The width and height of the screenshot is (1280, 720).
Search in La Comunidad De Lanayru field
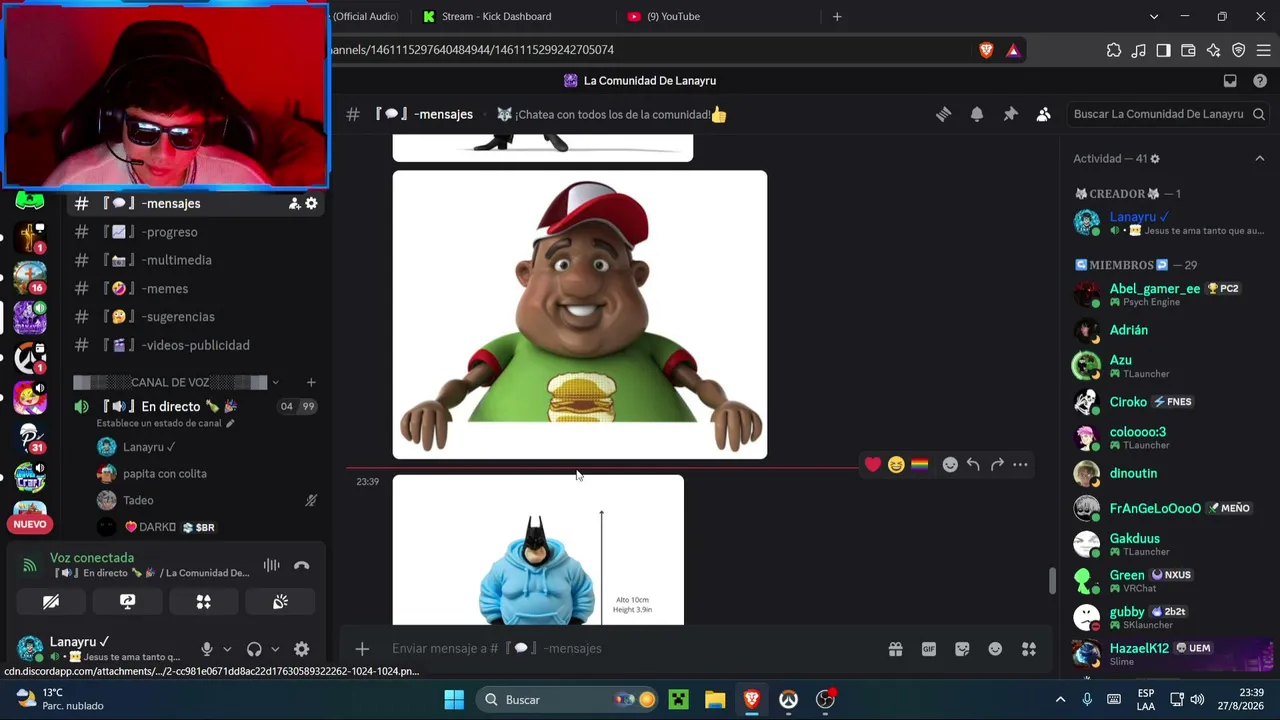(1167, 114)
